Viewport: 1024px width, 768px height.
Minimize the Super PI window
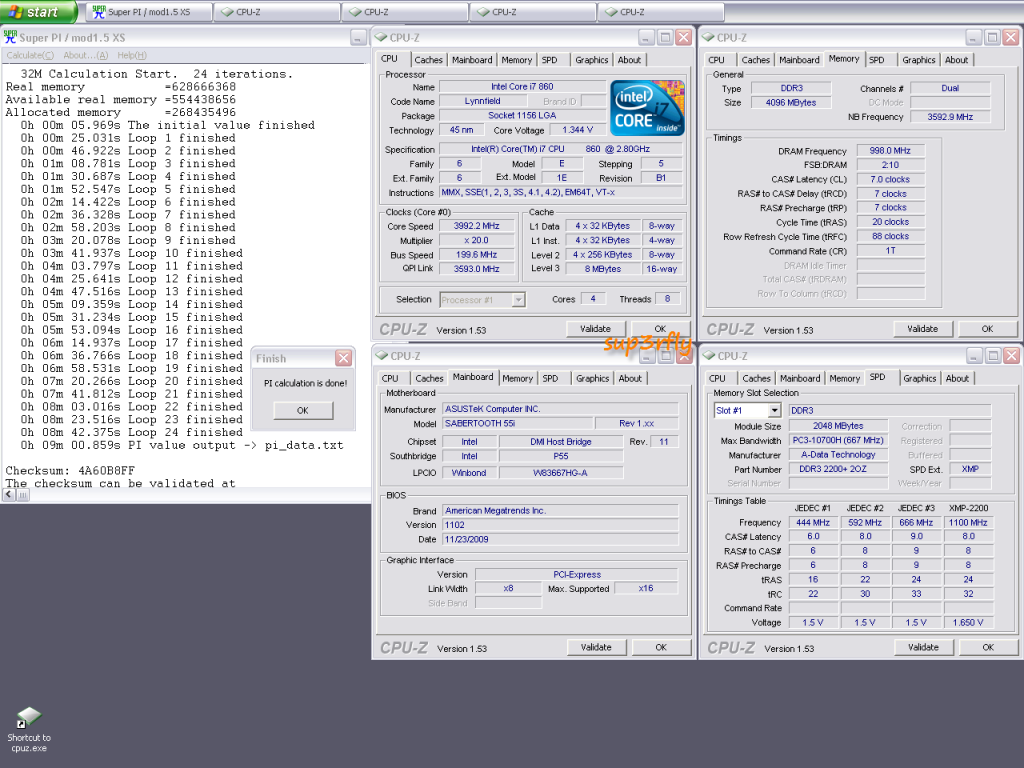(358, 38)
